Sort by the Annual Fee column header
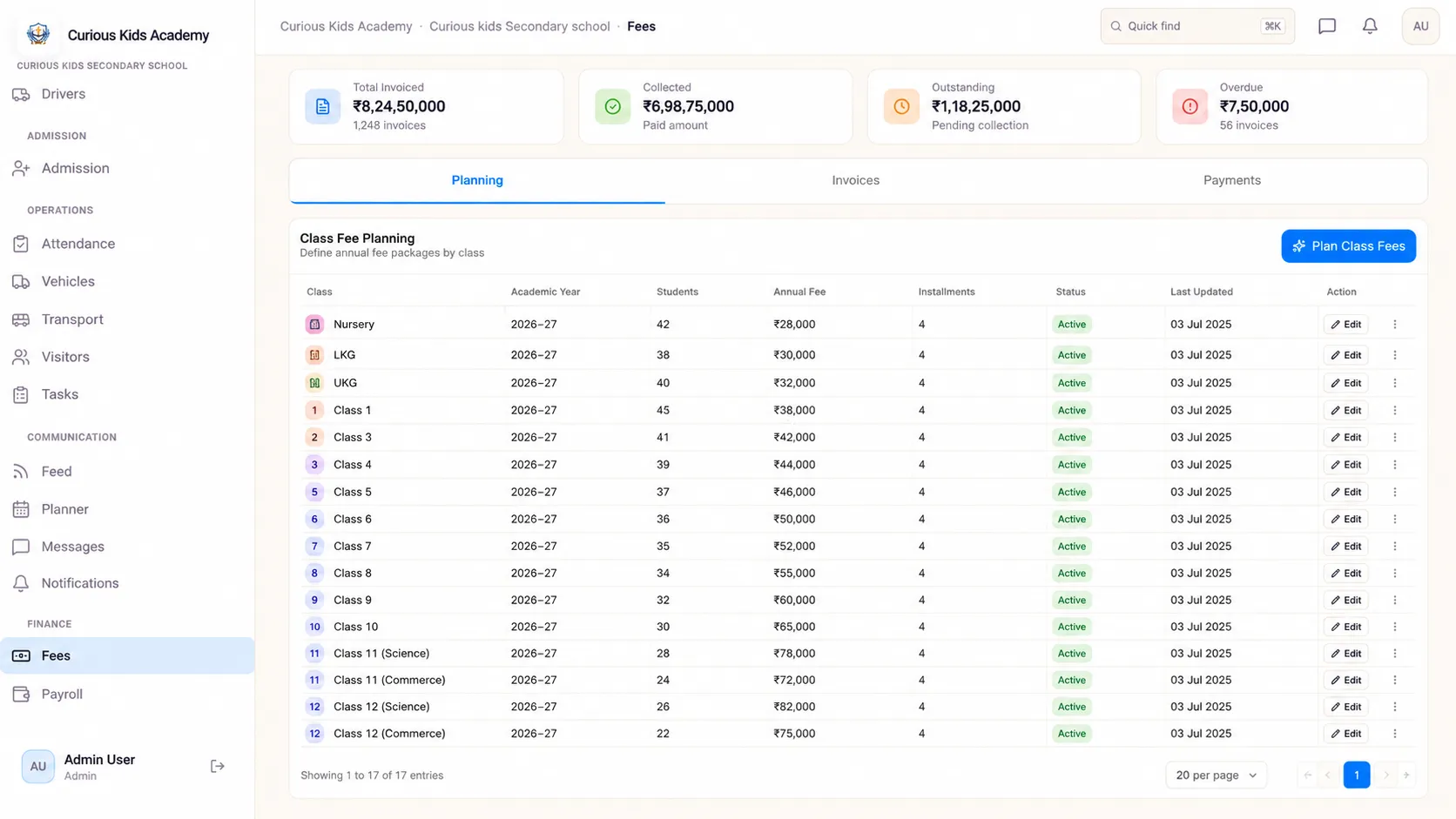This screenshot has height=819, width=1456. [799, 292]
